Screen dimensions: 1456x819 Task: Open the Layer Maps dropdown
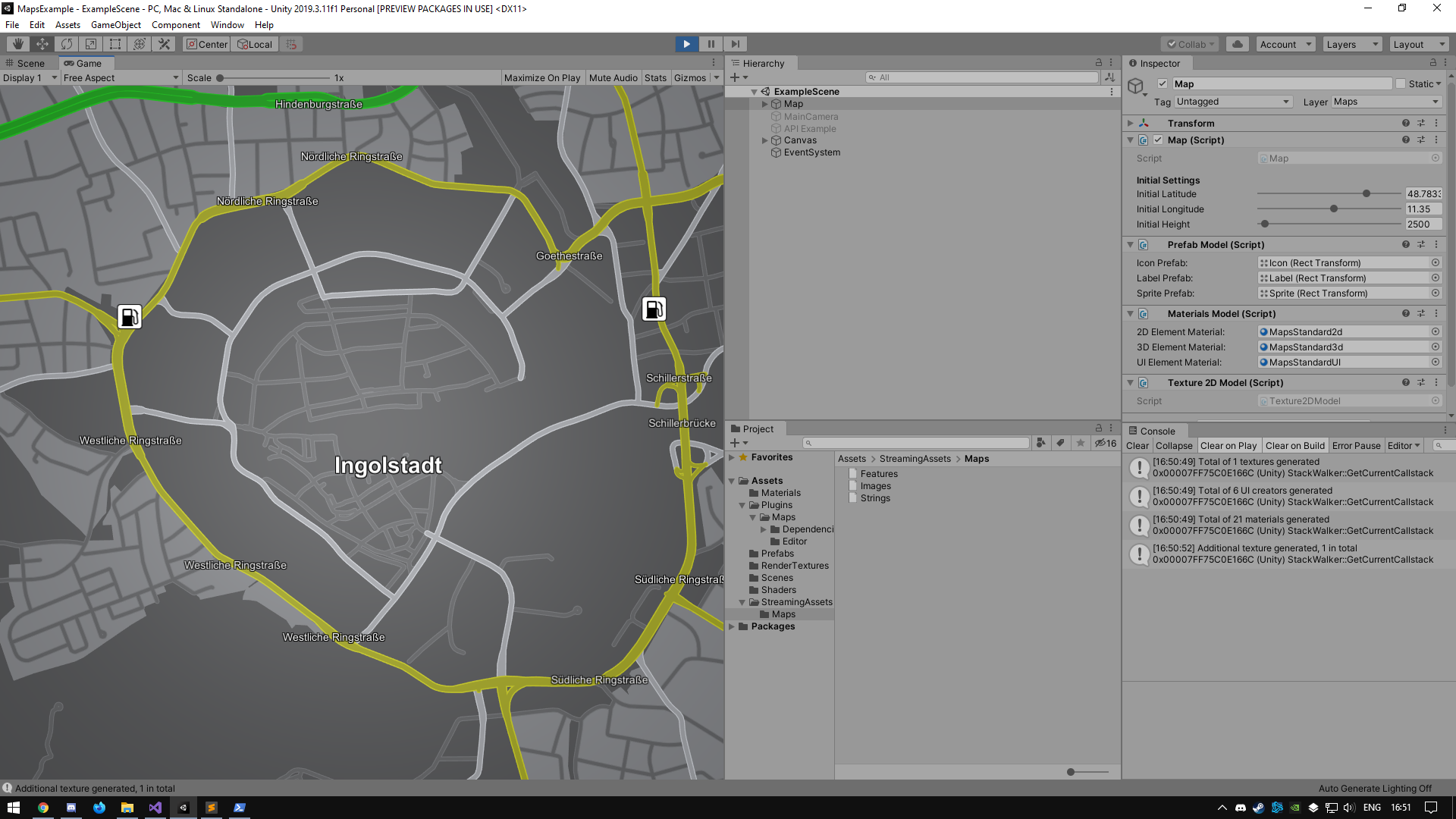1385,102
